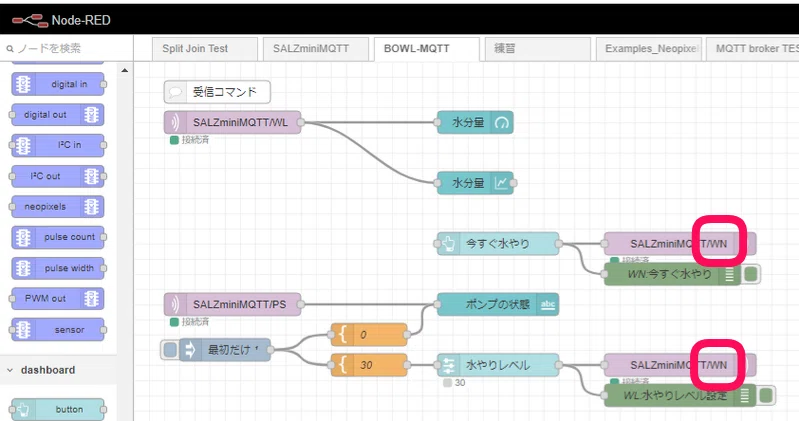Select the template node labeled 0
Image resolution: width=799 pixels, height=421 pixels.
pos(369,335)
